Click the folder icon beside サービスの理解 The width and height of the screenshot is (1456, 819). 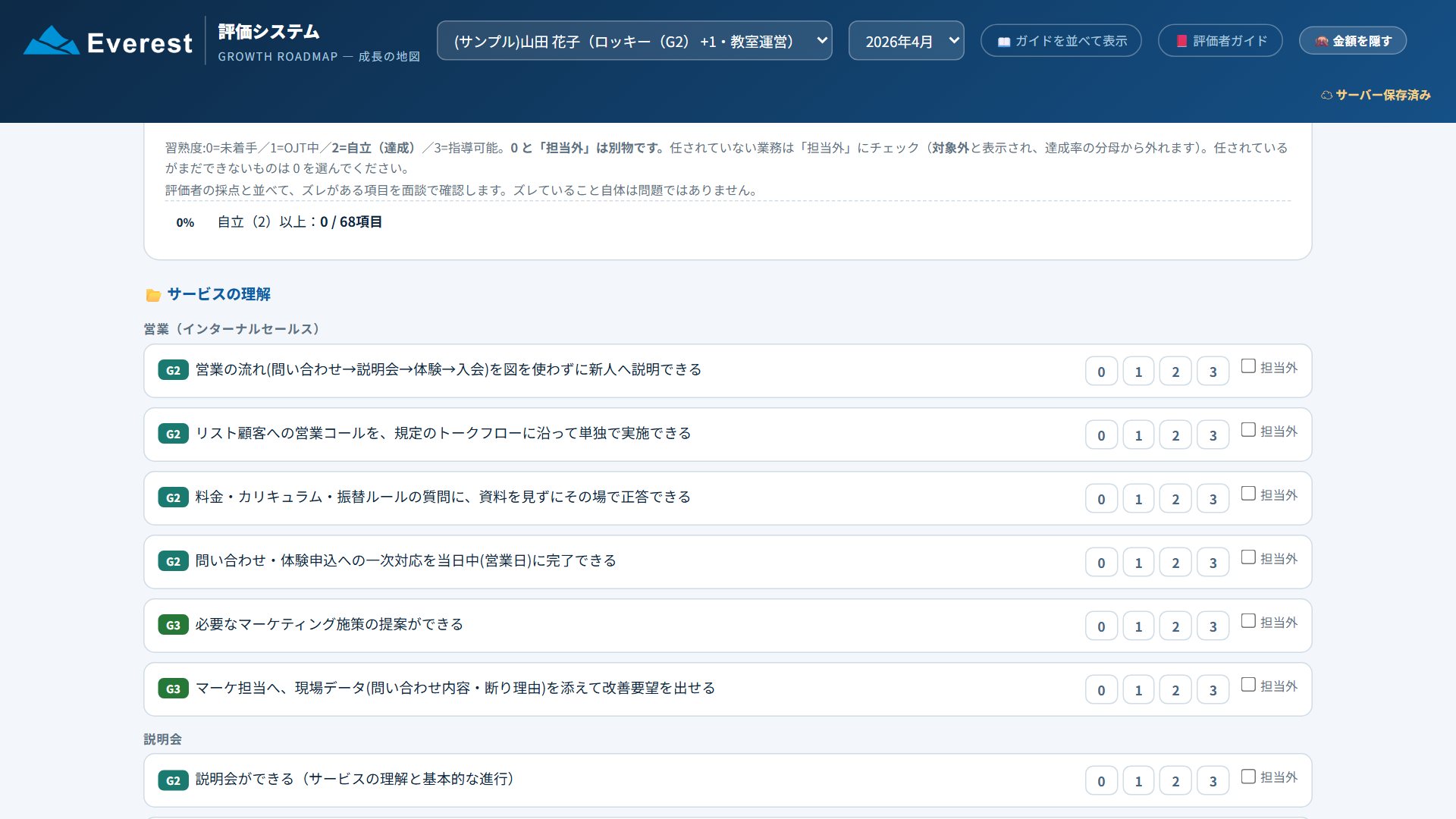click(x=153, y=295)
